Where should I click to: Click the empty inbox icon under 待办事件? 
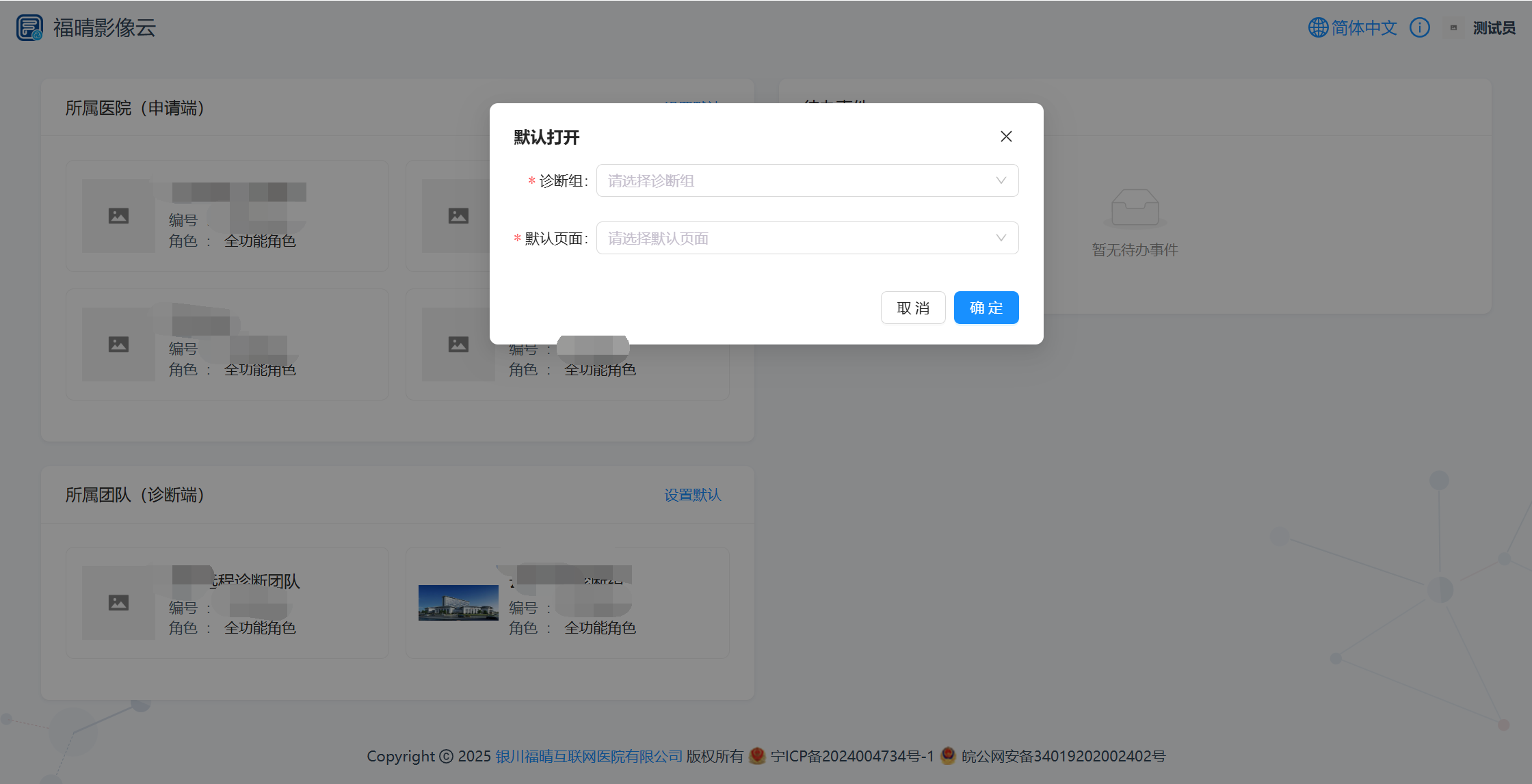tap(1135, 207)
